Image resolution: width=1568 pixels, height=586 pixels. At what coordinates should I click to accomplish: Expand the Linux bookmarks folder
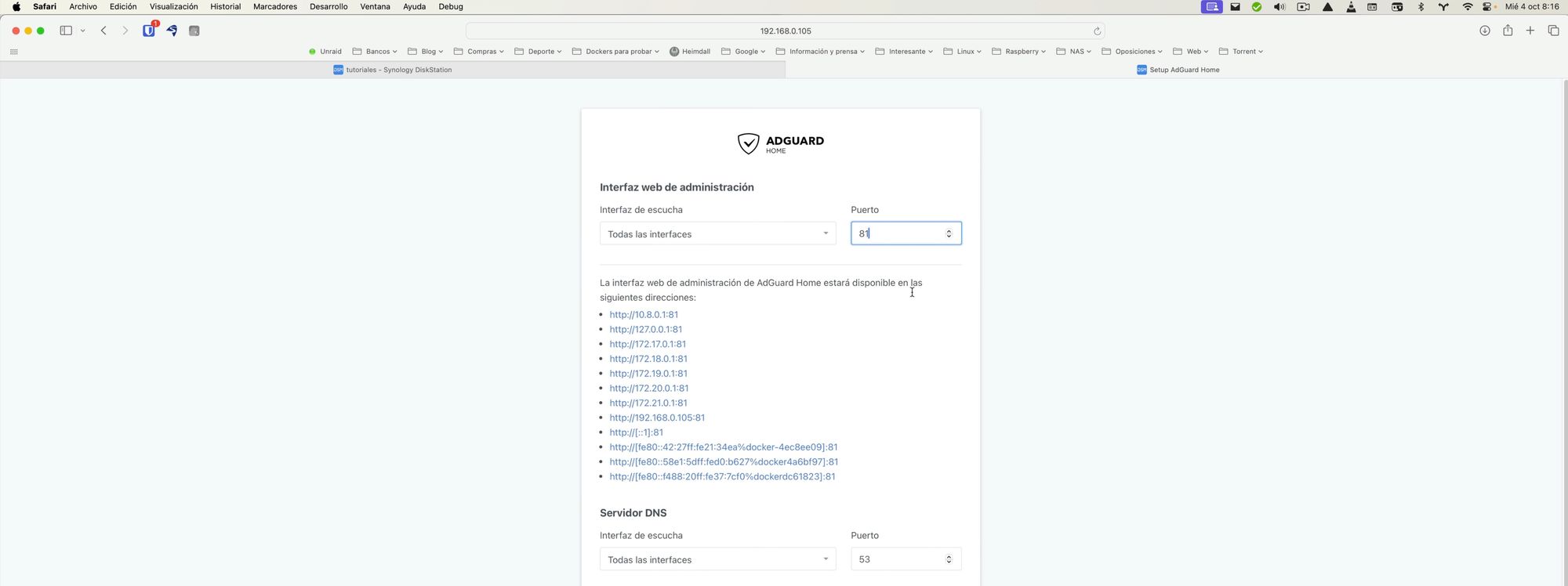[x=963, y=52]
